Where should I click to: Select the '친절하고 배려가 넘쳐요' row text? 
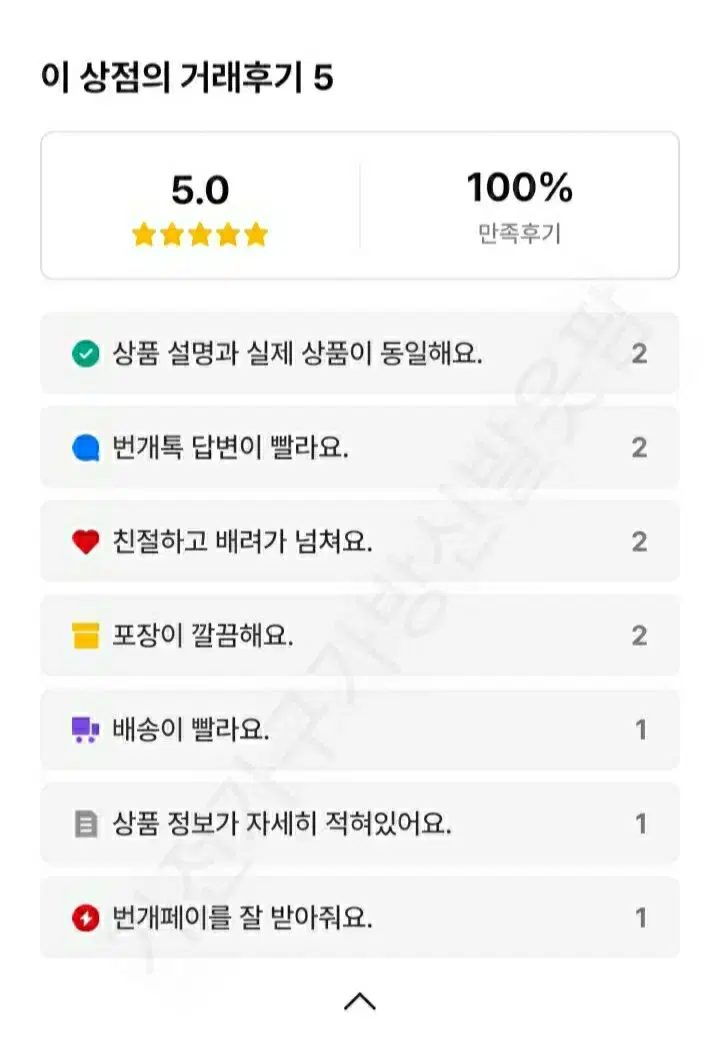(x=242, y=542)
